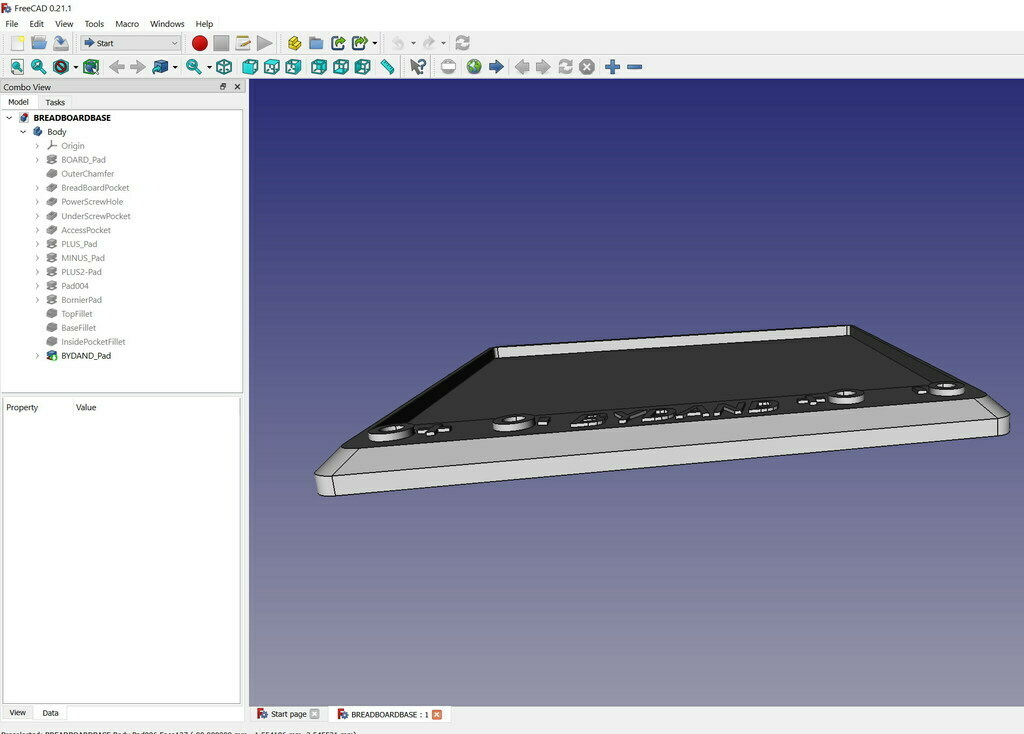This screenshot has width=1024, height=734.
Task: Float the Combo View panel
Action: click(x=223, y=87)
